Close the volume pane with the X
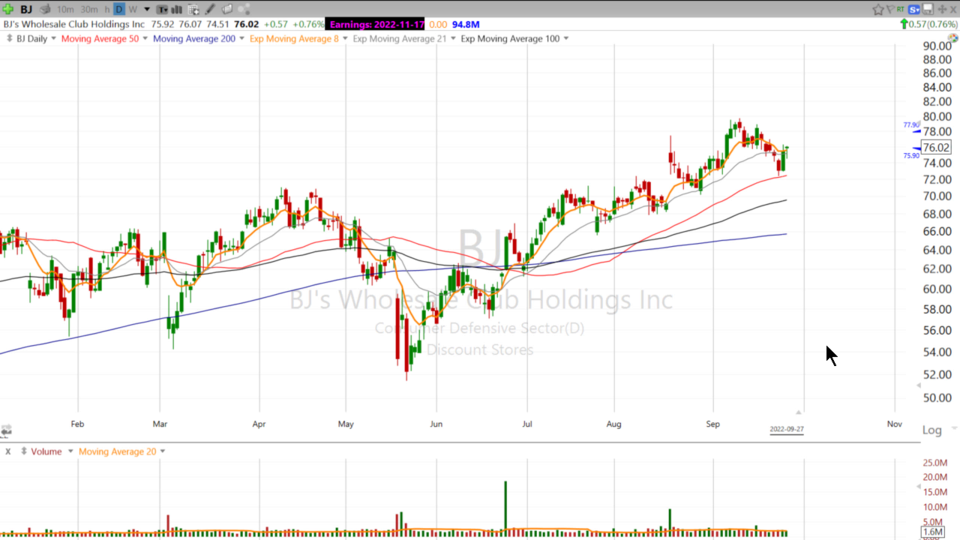This screenshot has height=540, width=960. pos(8,451)
